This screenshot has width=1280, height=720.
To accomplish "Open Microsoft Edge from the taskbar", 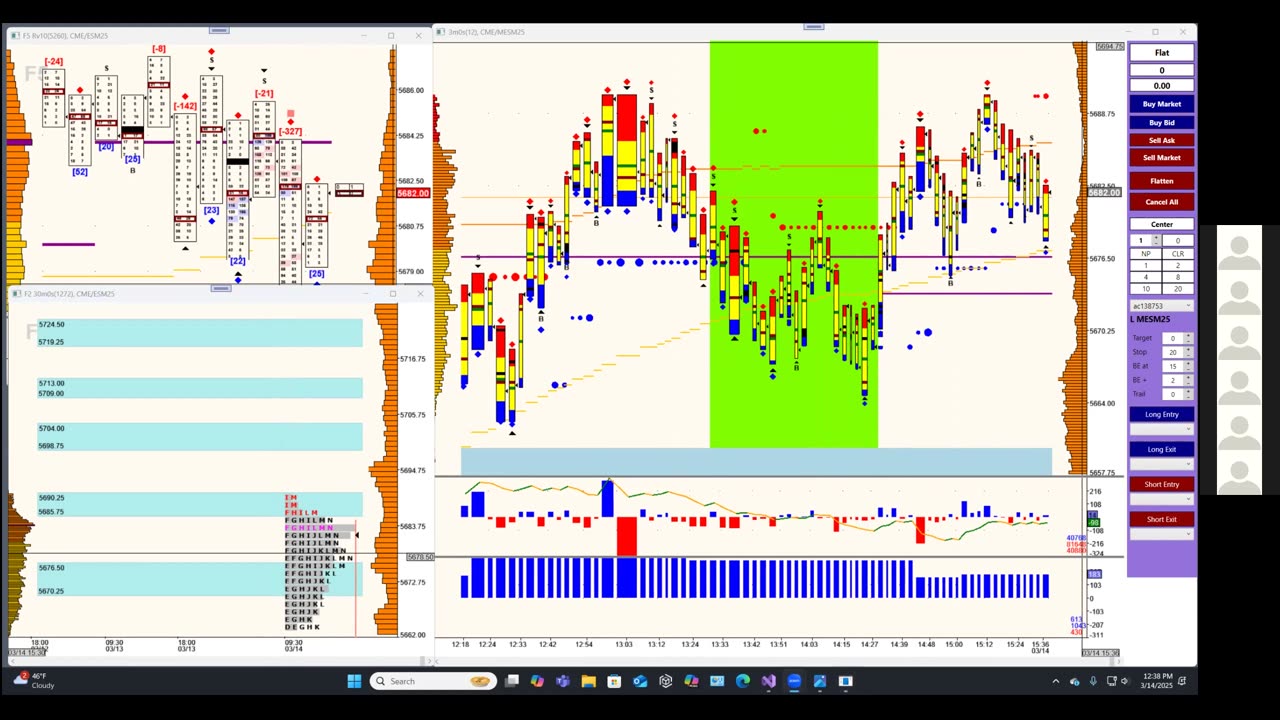I will pos(742,681).
